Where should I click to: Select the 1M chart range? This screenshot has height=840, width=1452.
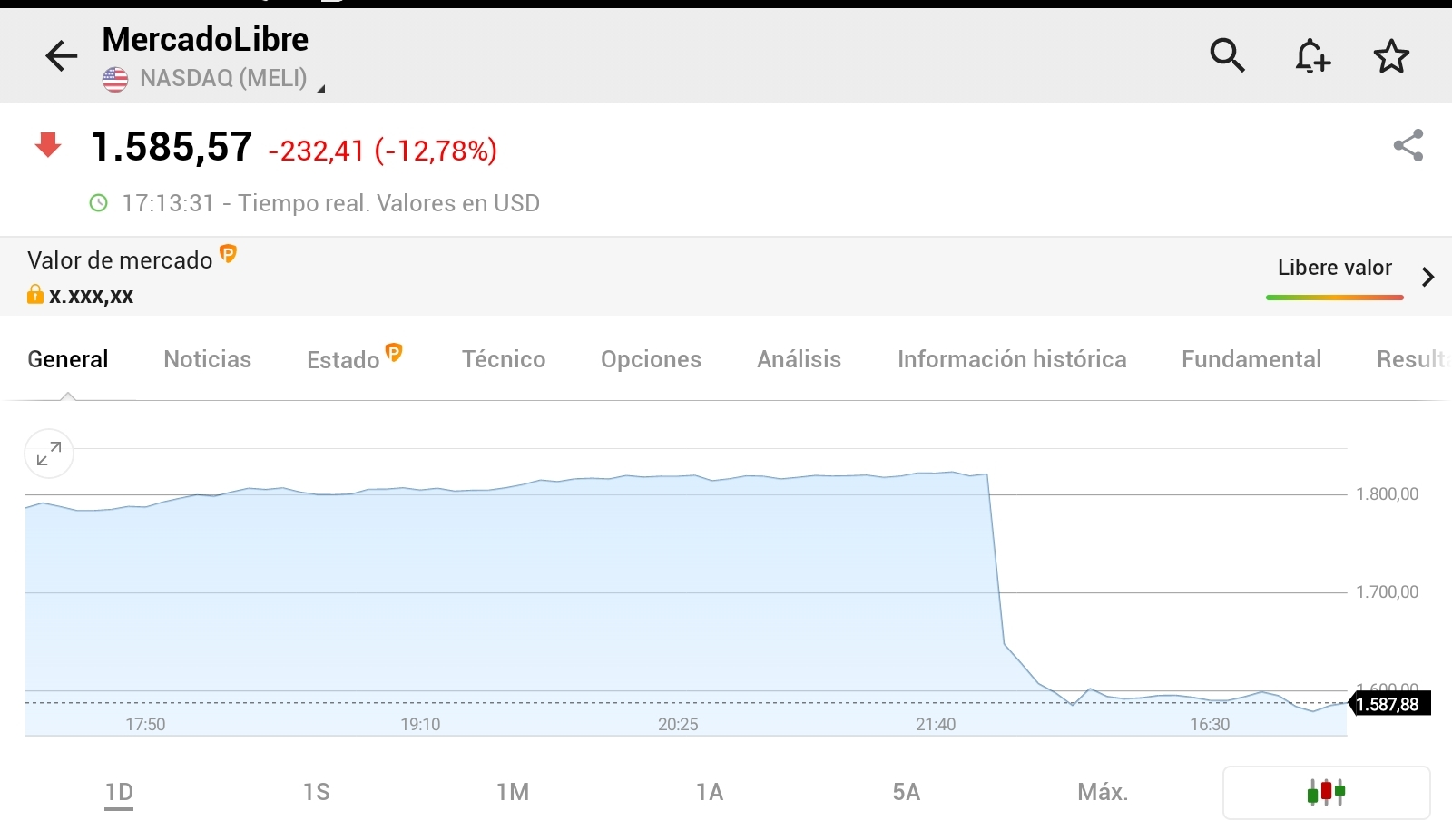513,793
